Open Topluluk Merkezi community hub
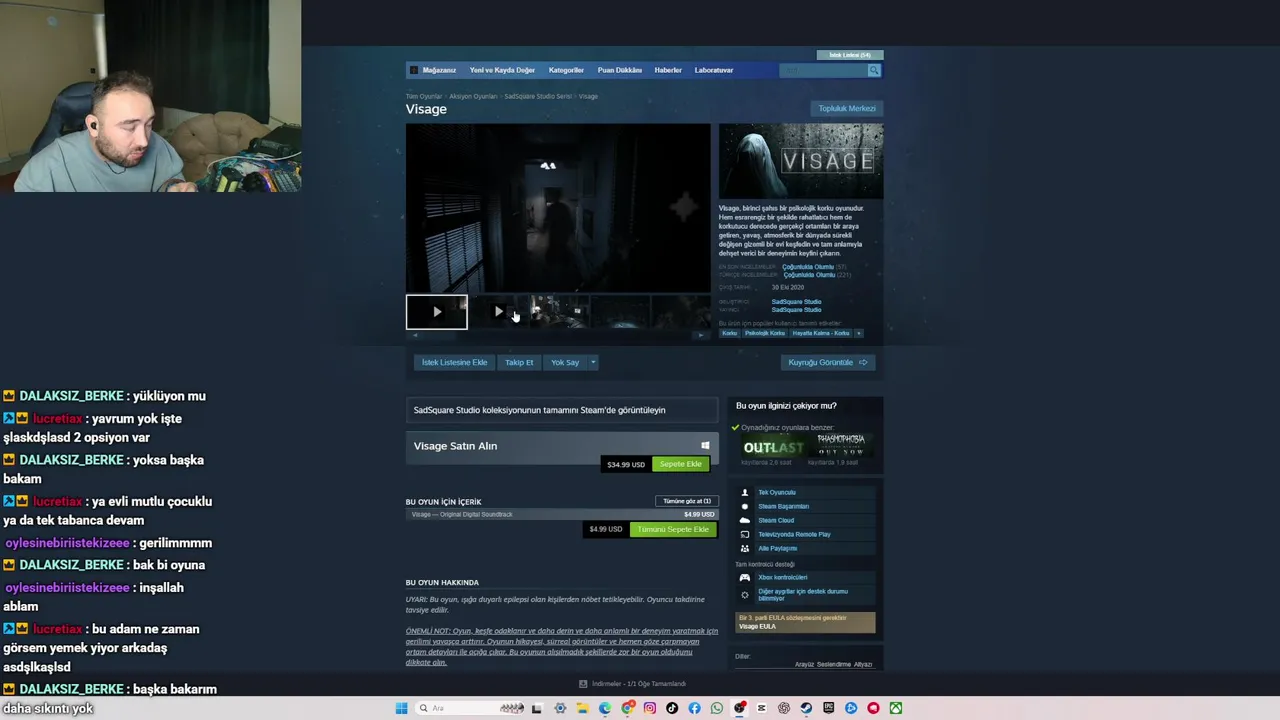The image size is (1280, 720). pyautogui.click(x=847, y=108)
